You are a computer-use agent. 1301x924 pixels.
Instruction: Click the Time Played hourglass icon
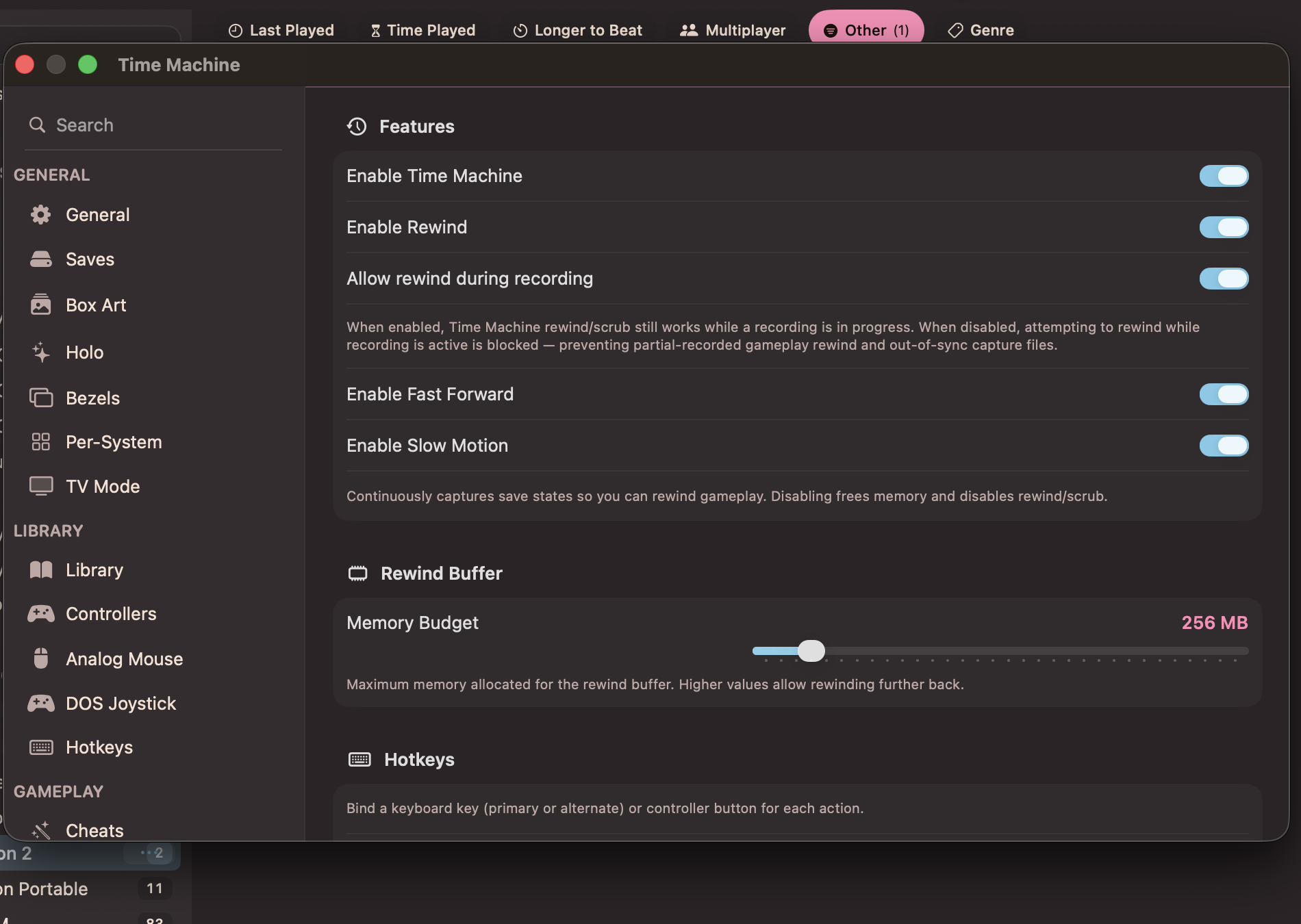[375, 30]
